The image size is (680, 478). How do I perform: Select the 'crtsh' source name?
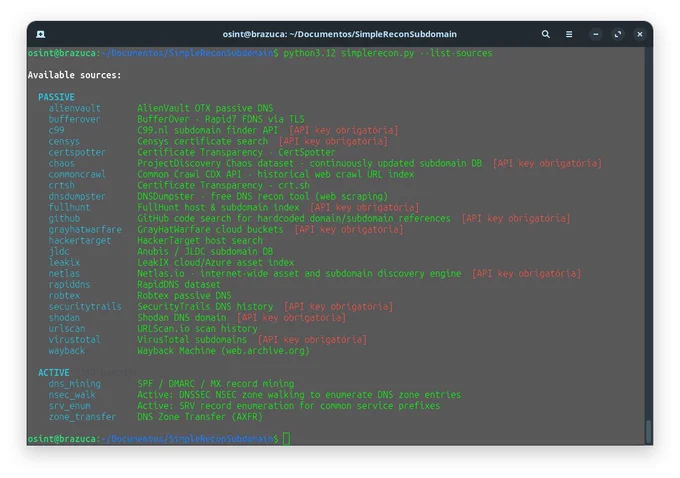pos(62,185)
